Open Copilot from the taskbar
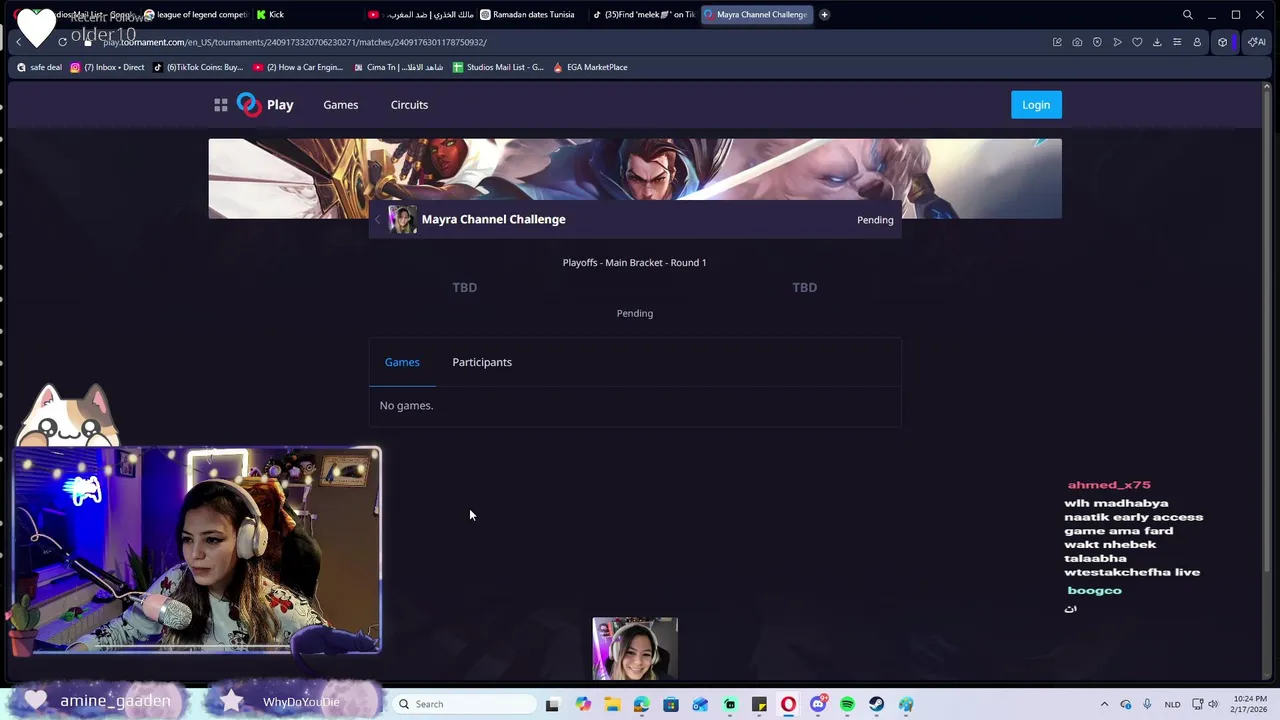1280x720 pixels. click(583, 704)
